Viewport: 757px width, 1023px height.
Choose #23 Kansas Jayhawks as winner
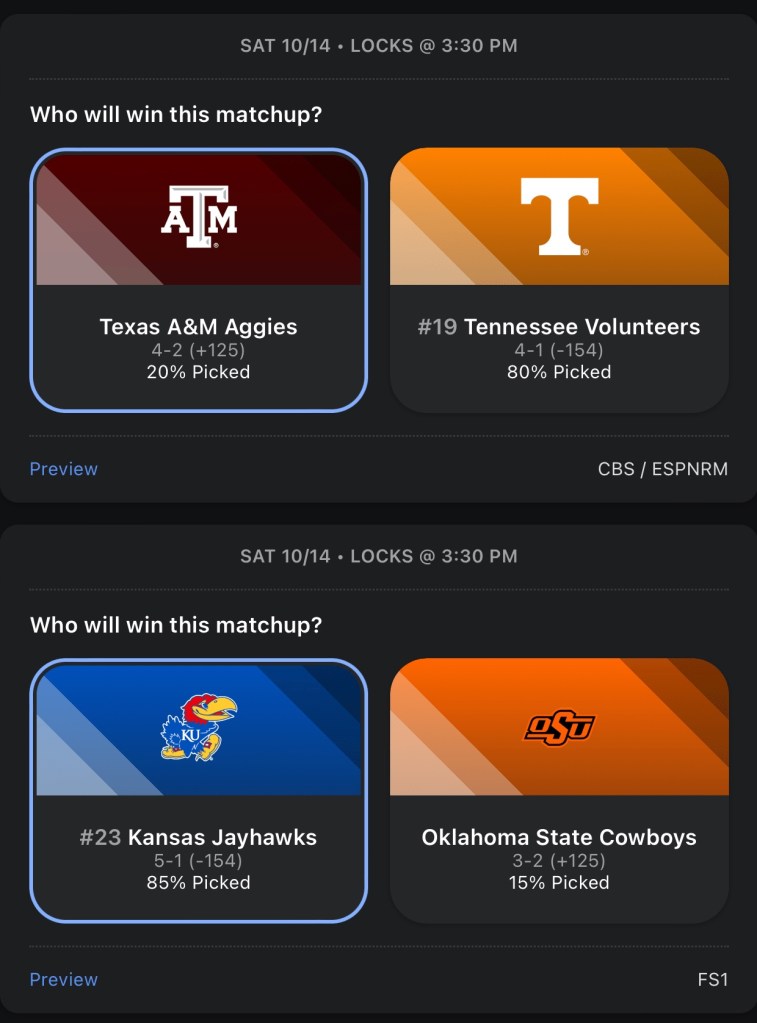click(x=199, y=838)
